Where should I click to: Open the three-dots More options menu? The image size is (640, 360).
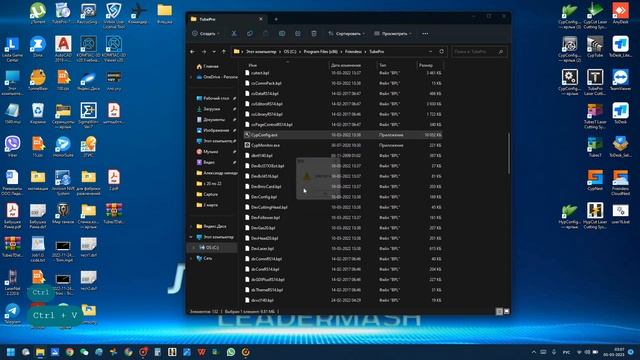click(425, 33)
